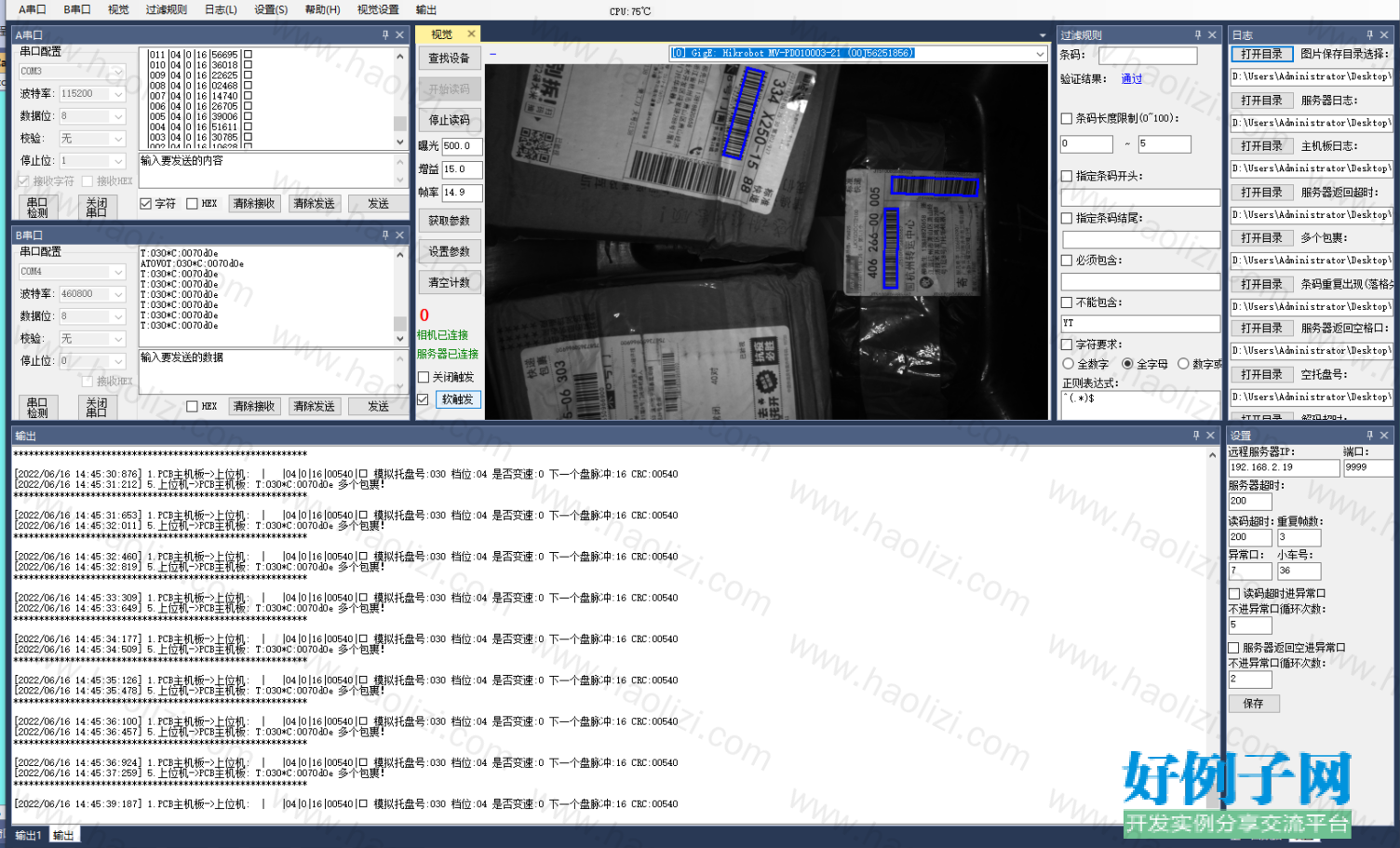Click the 获取参数 button
1400x848 pixels.
click(450, 221)
